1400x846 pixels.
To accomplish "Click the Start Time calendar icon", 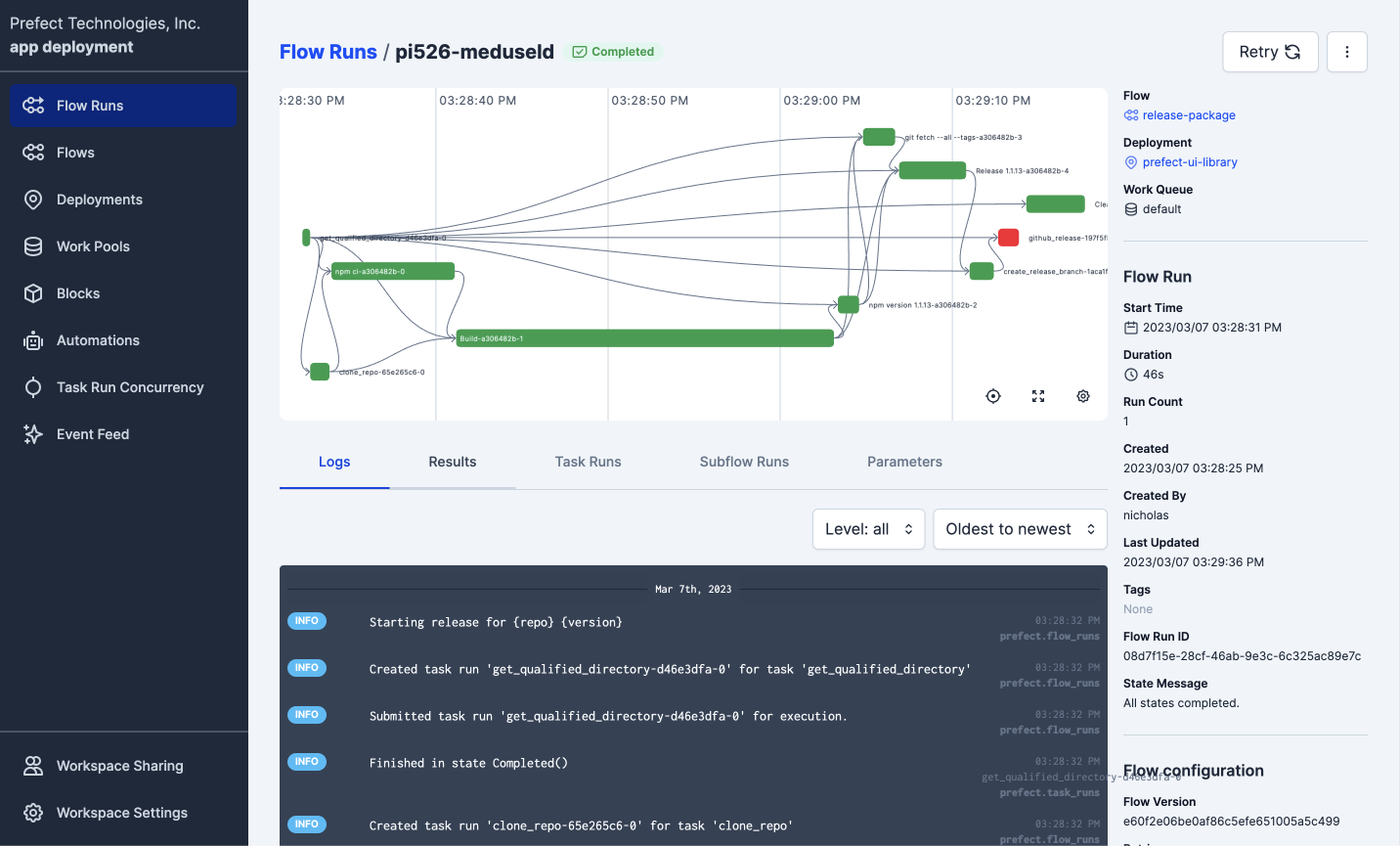I will (x=1131, y=328).
